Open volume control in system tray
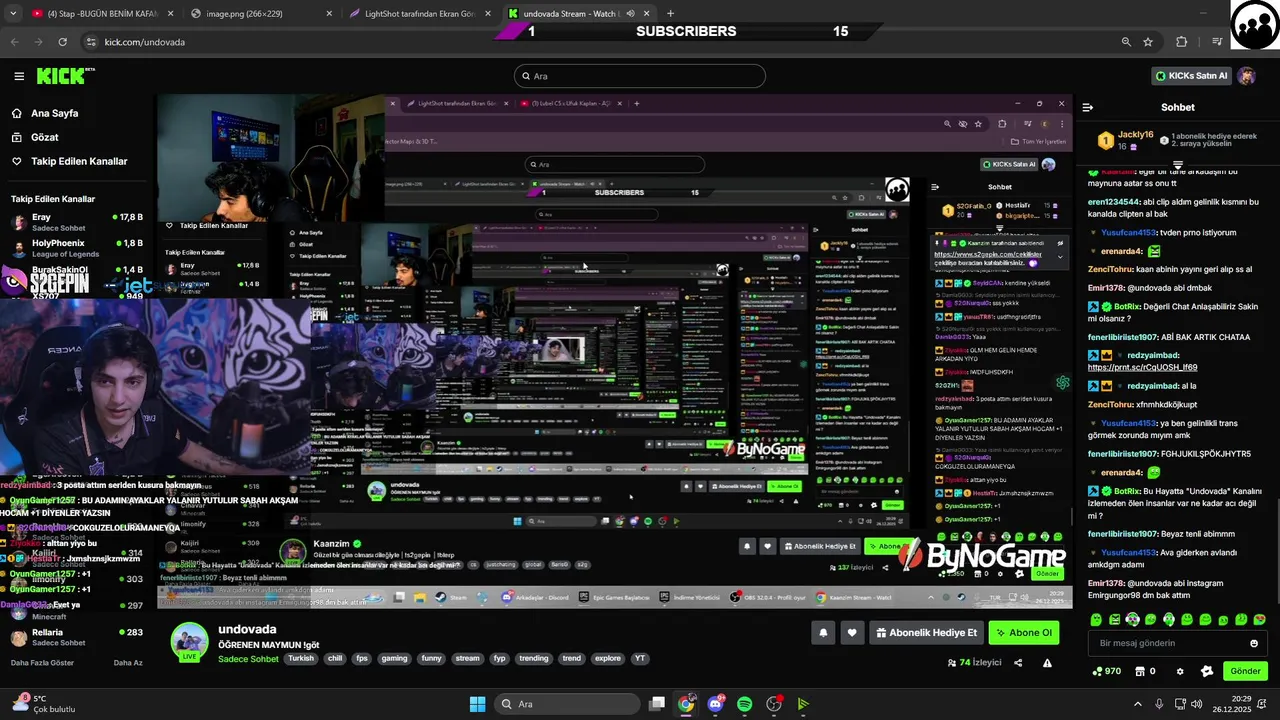The width and height of the screenshot is (1280, 720). pyautogui.click(x=1198, y=704)
